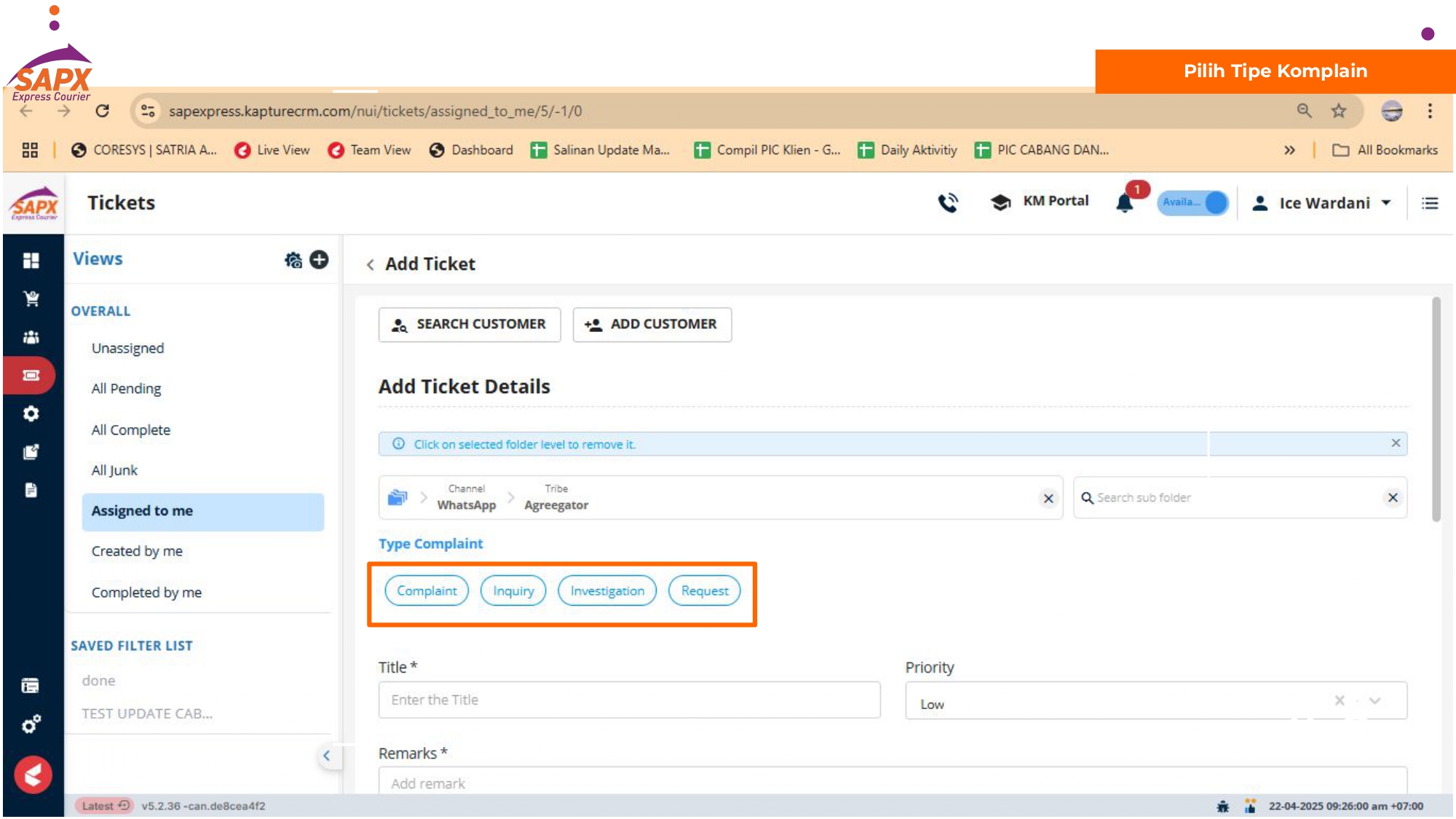
Task: Select the Unassigned view
Action: tap(127, 348)
